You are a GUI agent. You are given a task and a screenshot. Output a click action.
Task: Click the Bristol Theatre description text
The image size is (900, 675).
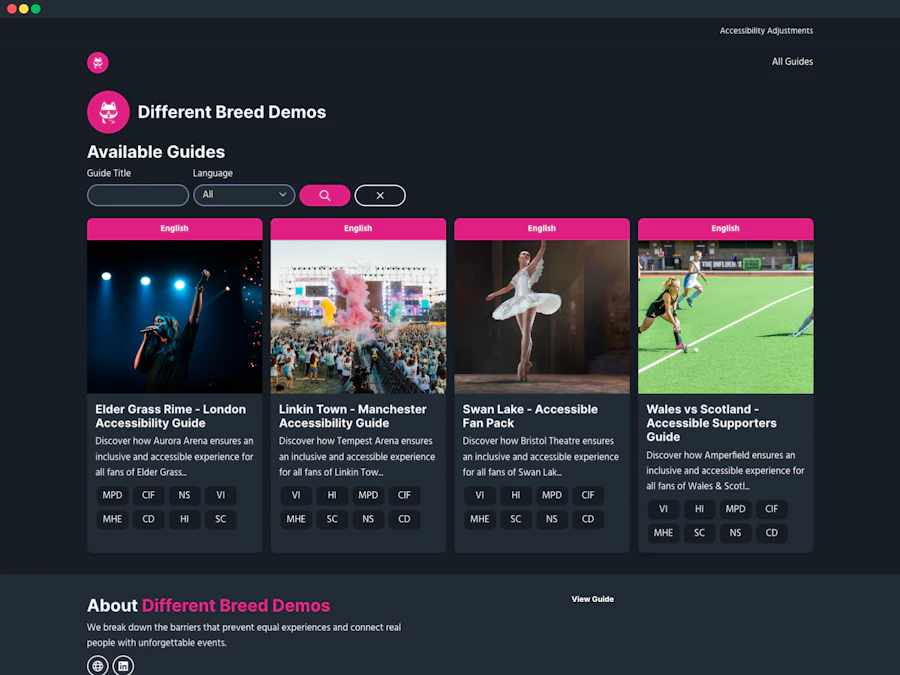click(541, 457)
